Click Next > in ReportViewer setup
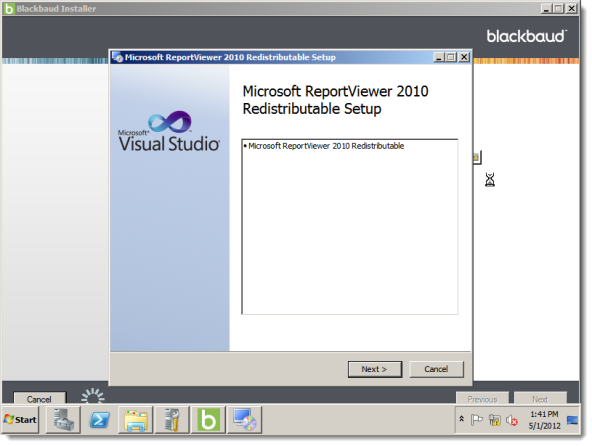 click(375, 369)
